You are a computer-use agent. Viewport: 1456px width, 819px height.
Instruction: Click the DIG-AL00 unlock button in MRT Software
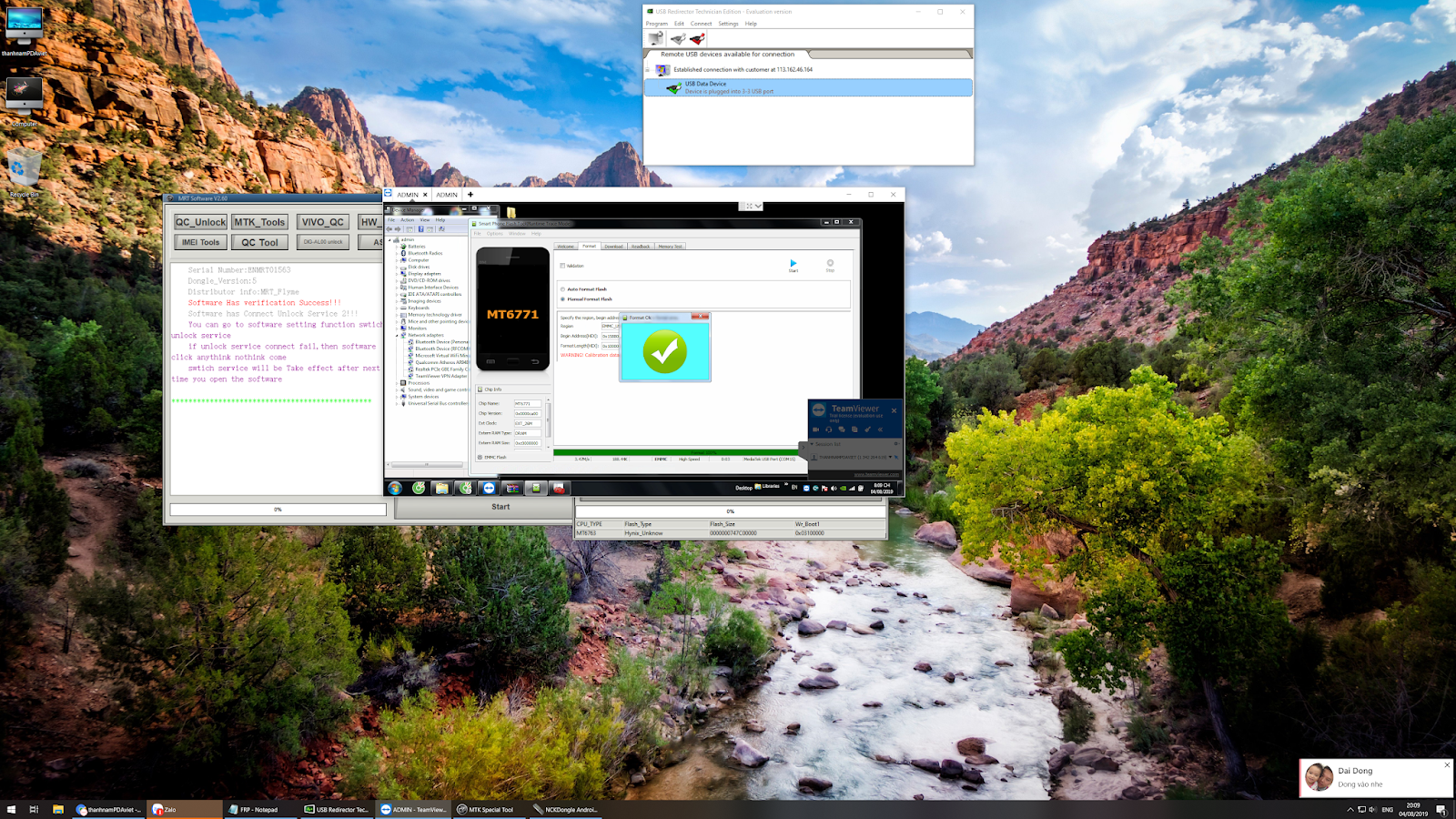click(323, 242)
